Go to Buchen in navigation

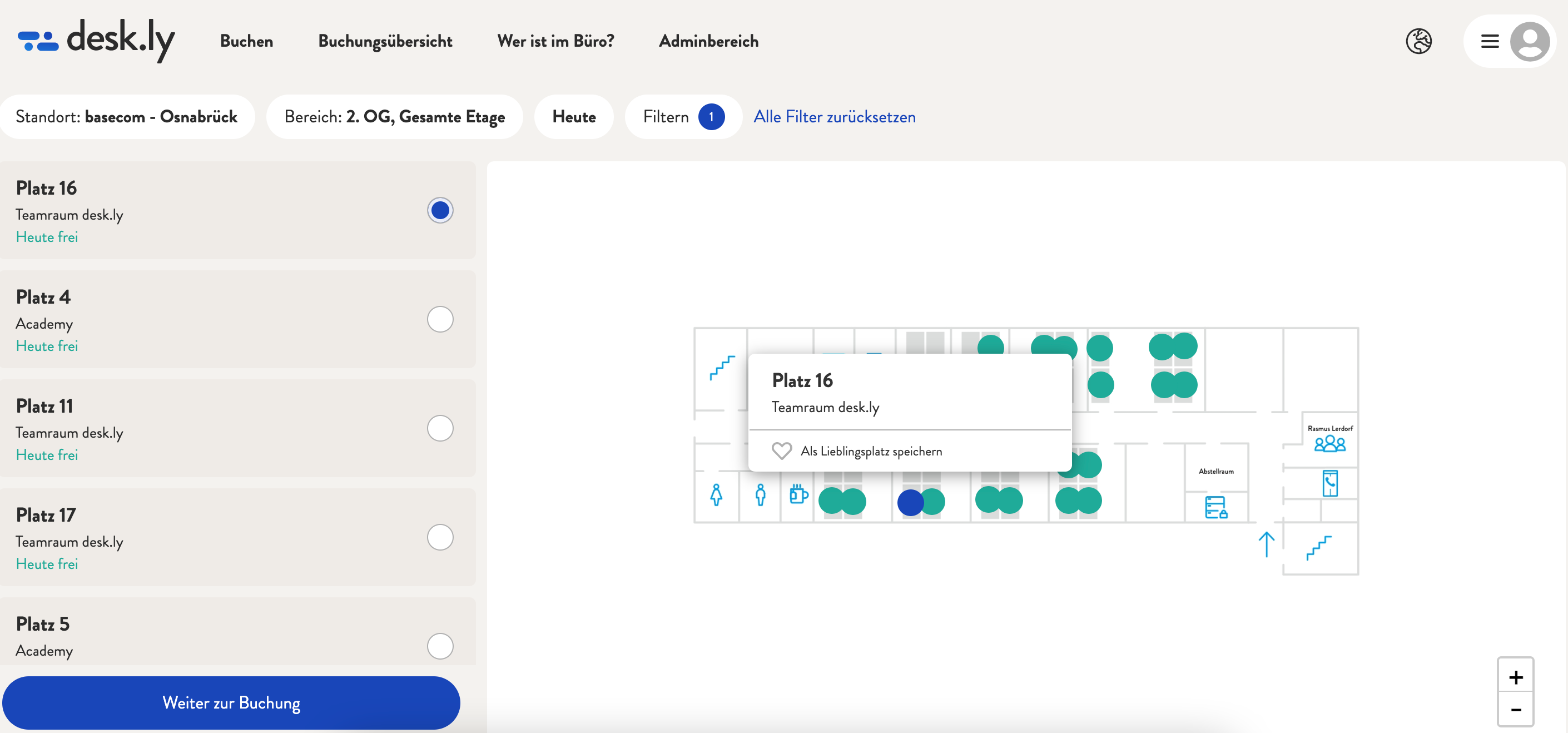[246, 41]
